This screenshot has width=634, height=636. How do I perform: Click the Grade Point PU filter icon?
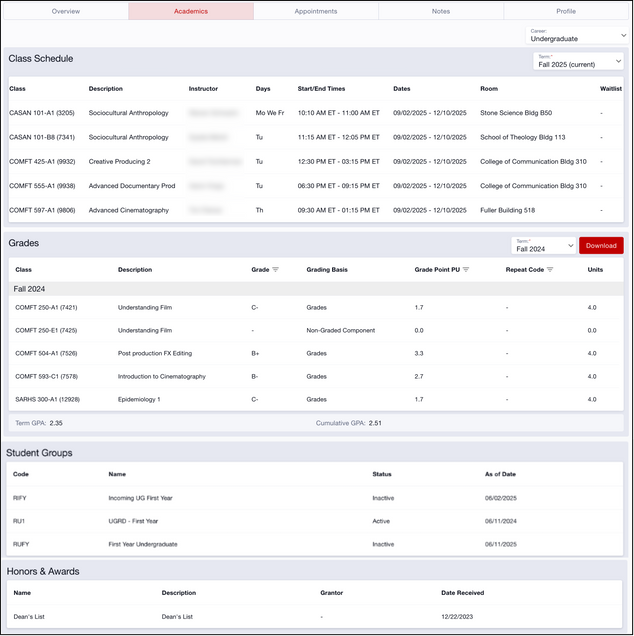click(466, 270)
